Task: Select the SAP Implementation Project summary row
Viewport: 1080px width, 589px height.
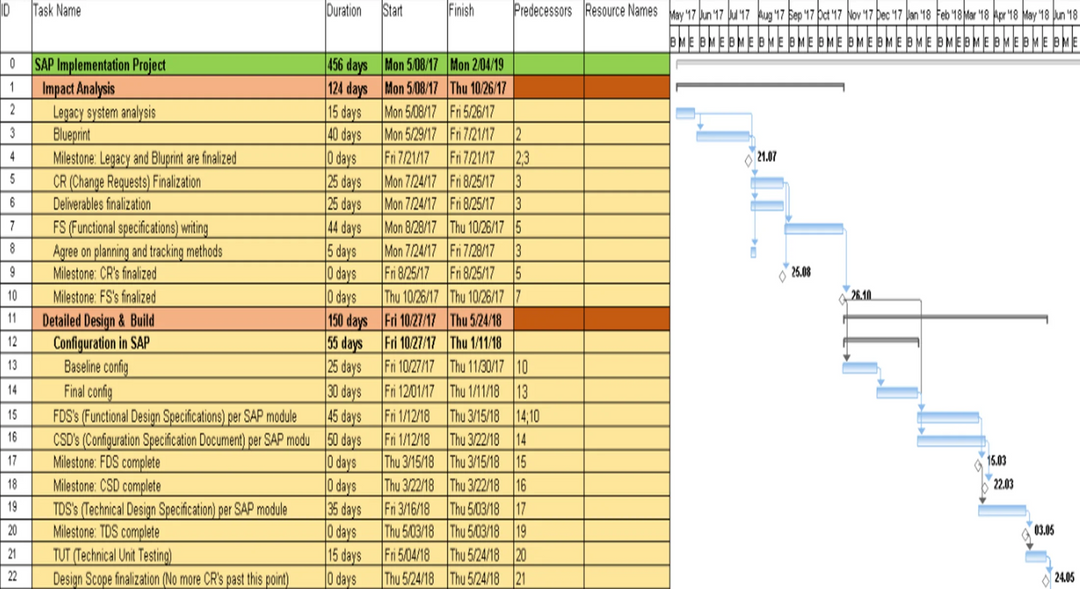Action: 100,65
